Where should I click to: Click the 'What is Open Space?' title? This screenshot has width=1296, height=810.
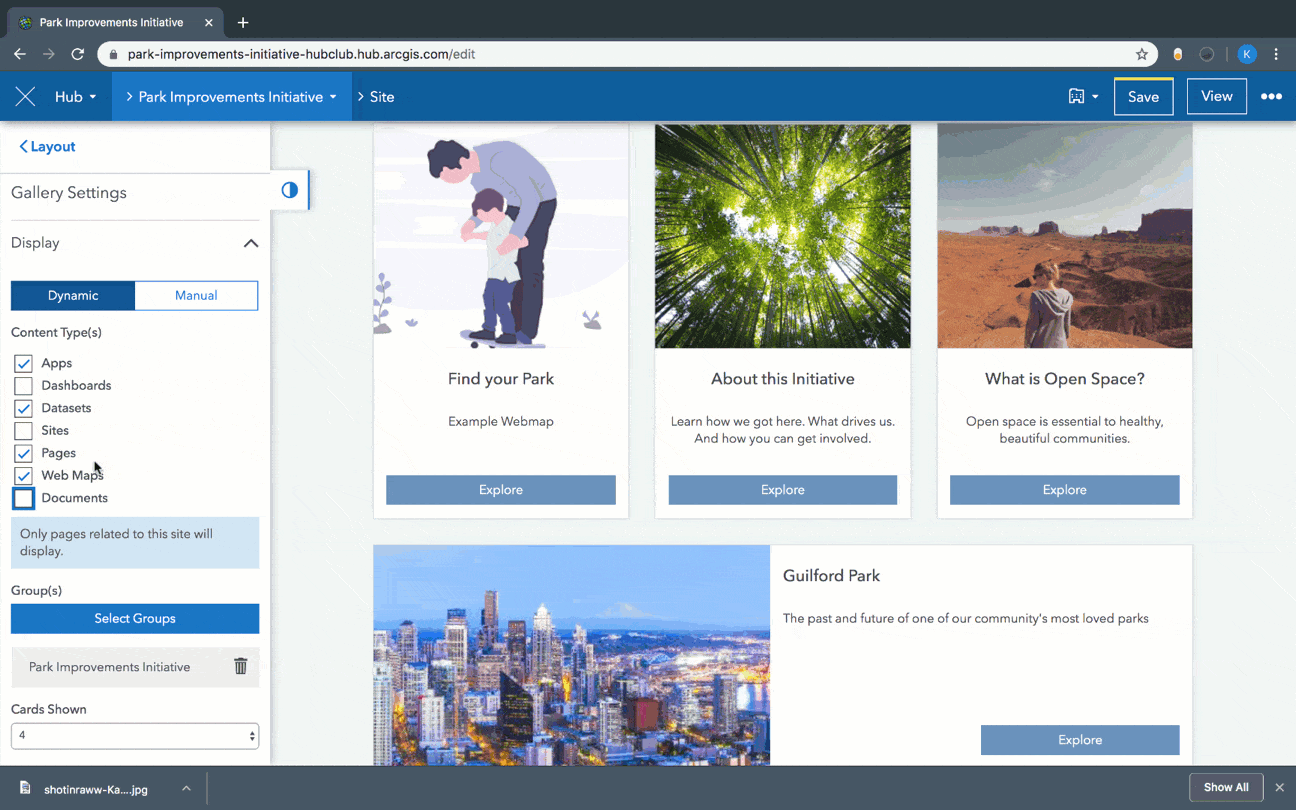pyautogui.click(x=1065, y=379)
